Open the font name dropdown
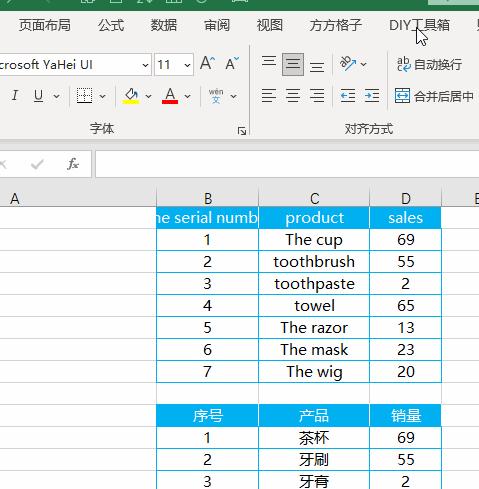The image size is (479, 489). point(145,65)
